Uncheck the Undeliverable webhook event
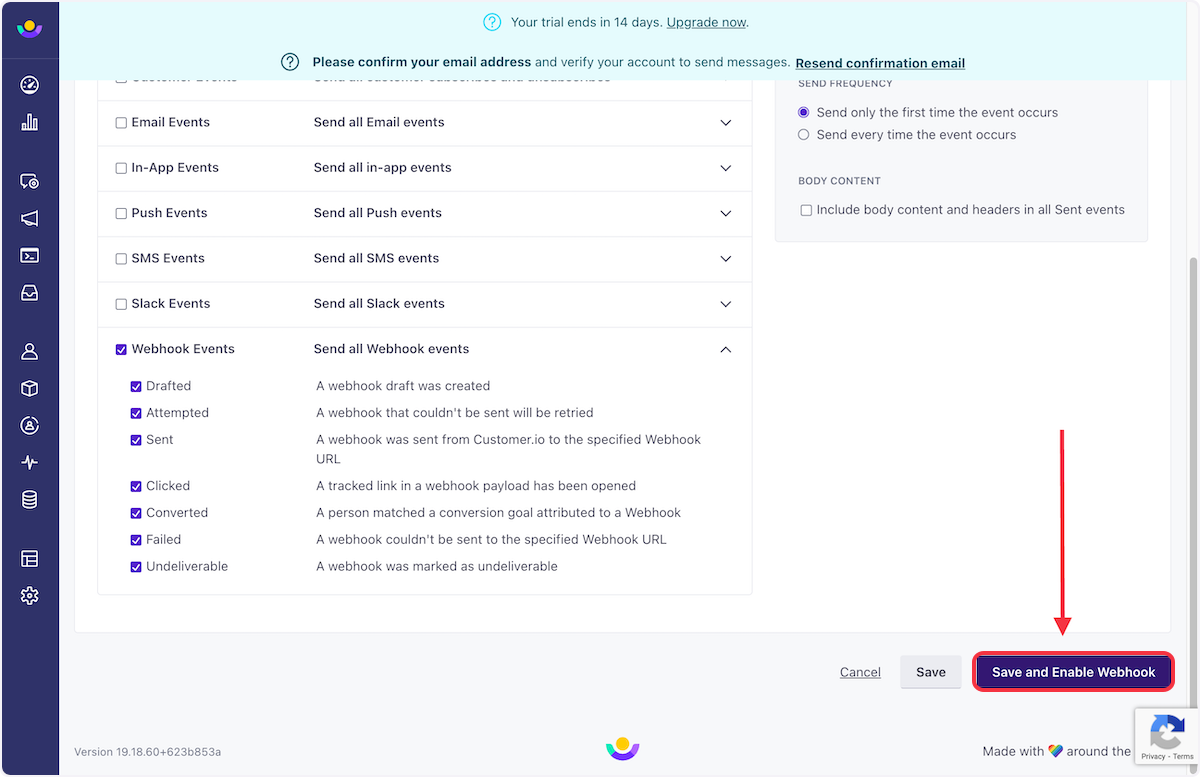 point(136,567)
